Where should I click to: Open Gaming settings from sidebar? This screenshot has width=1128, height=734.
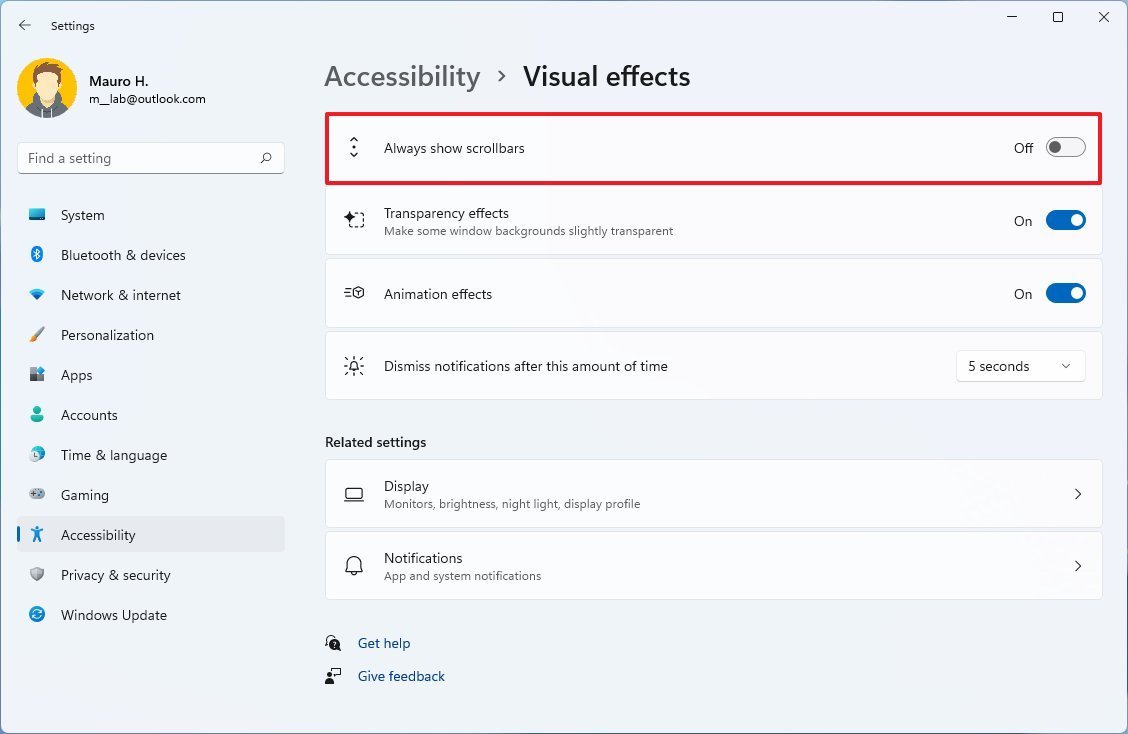(x=37, y=495)
